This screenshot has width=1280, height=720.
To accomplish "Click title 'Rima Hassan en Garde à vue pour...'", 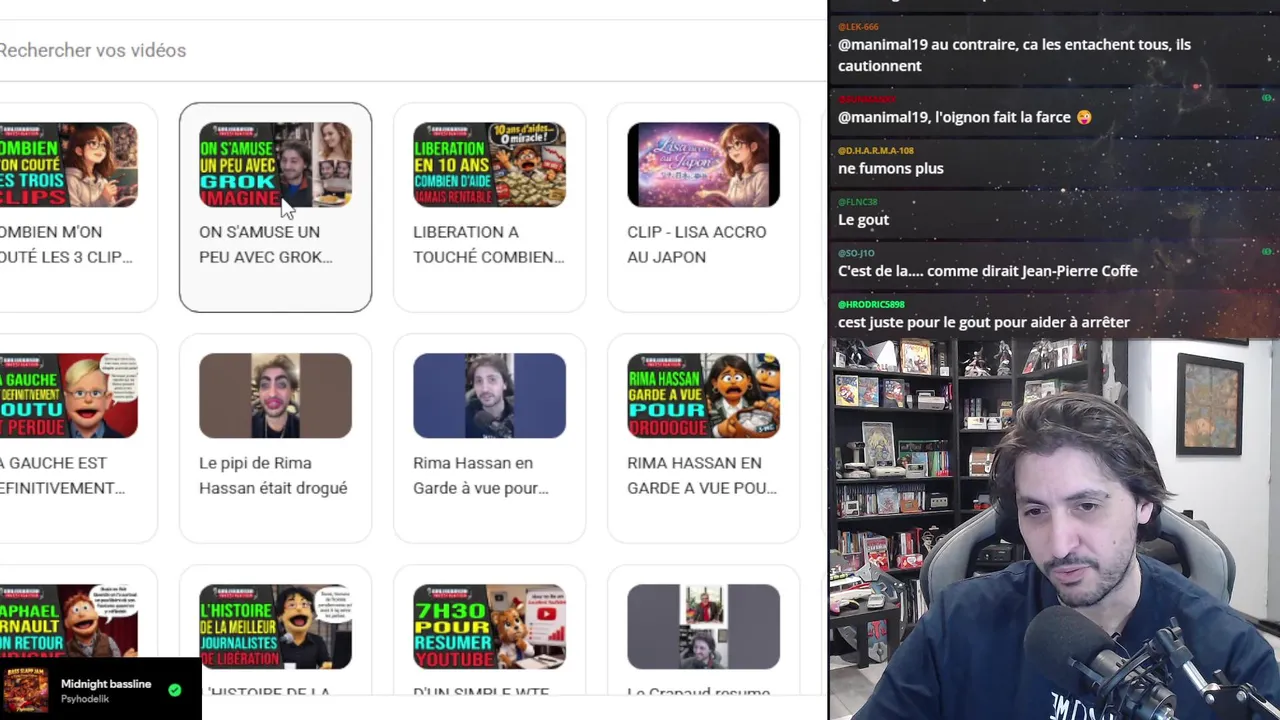I will 480,475.
